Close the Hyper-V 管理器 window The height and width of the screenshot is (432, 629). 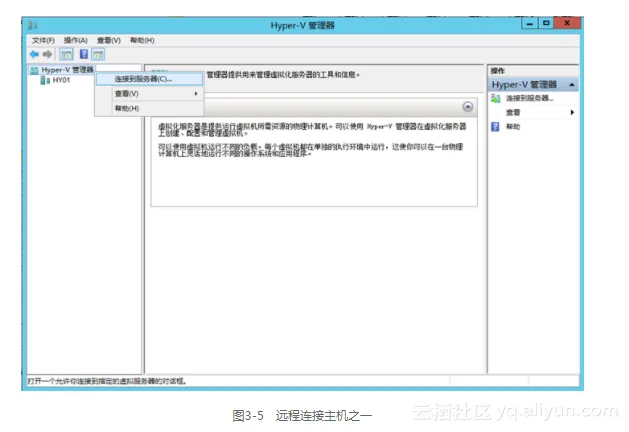tap(567, 23)
